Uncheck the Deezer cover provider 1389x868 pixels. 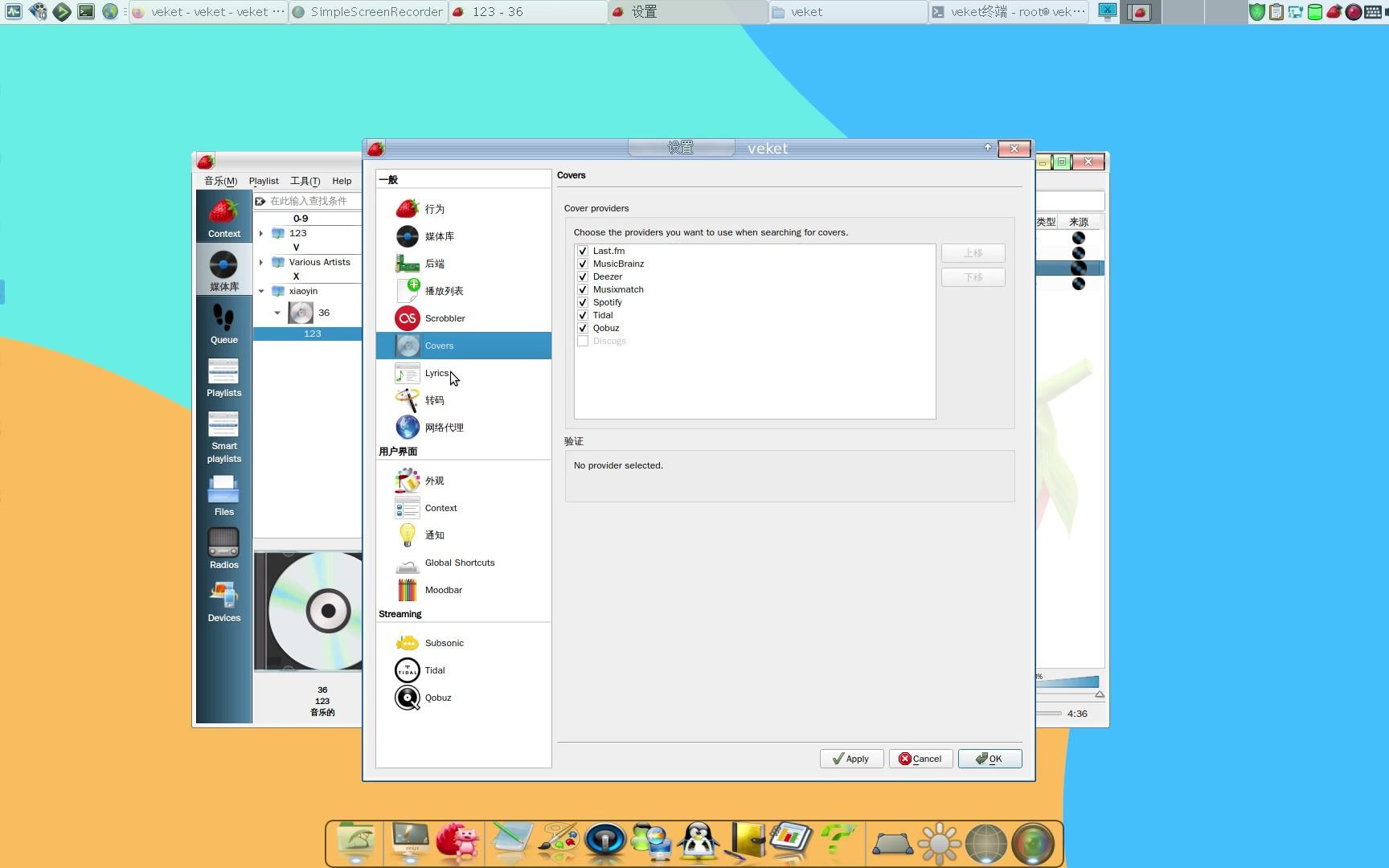[x=583, y=276]
